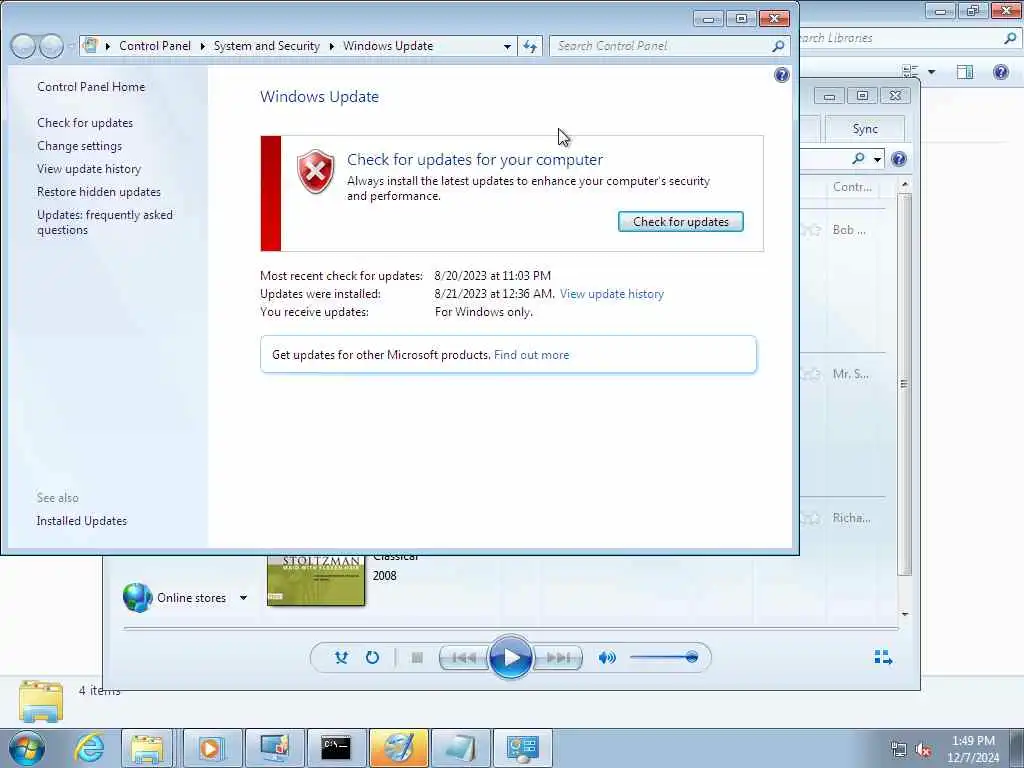
Task: Turn on repeat in Media Player
Action: coord(372,658)
